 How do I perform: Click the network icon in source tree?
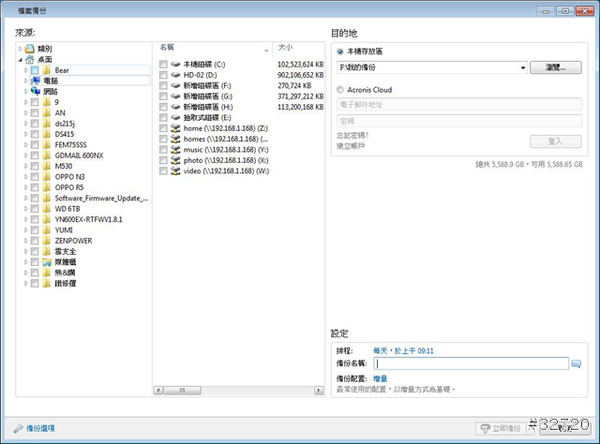coord(35,91)
